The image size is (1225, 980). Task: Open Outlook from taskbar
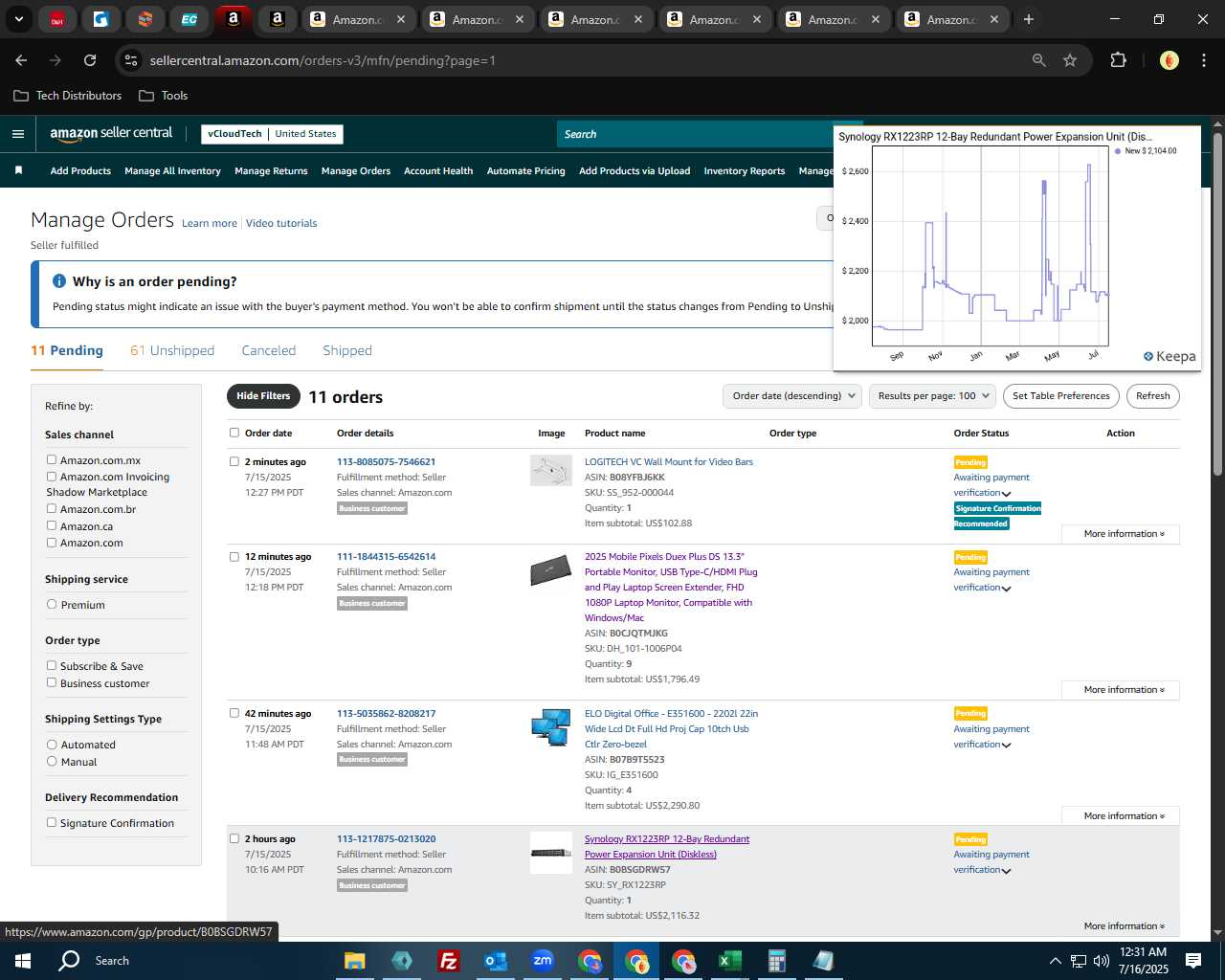coord(495,960)
